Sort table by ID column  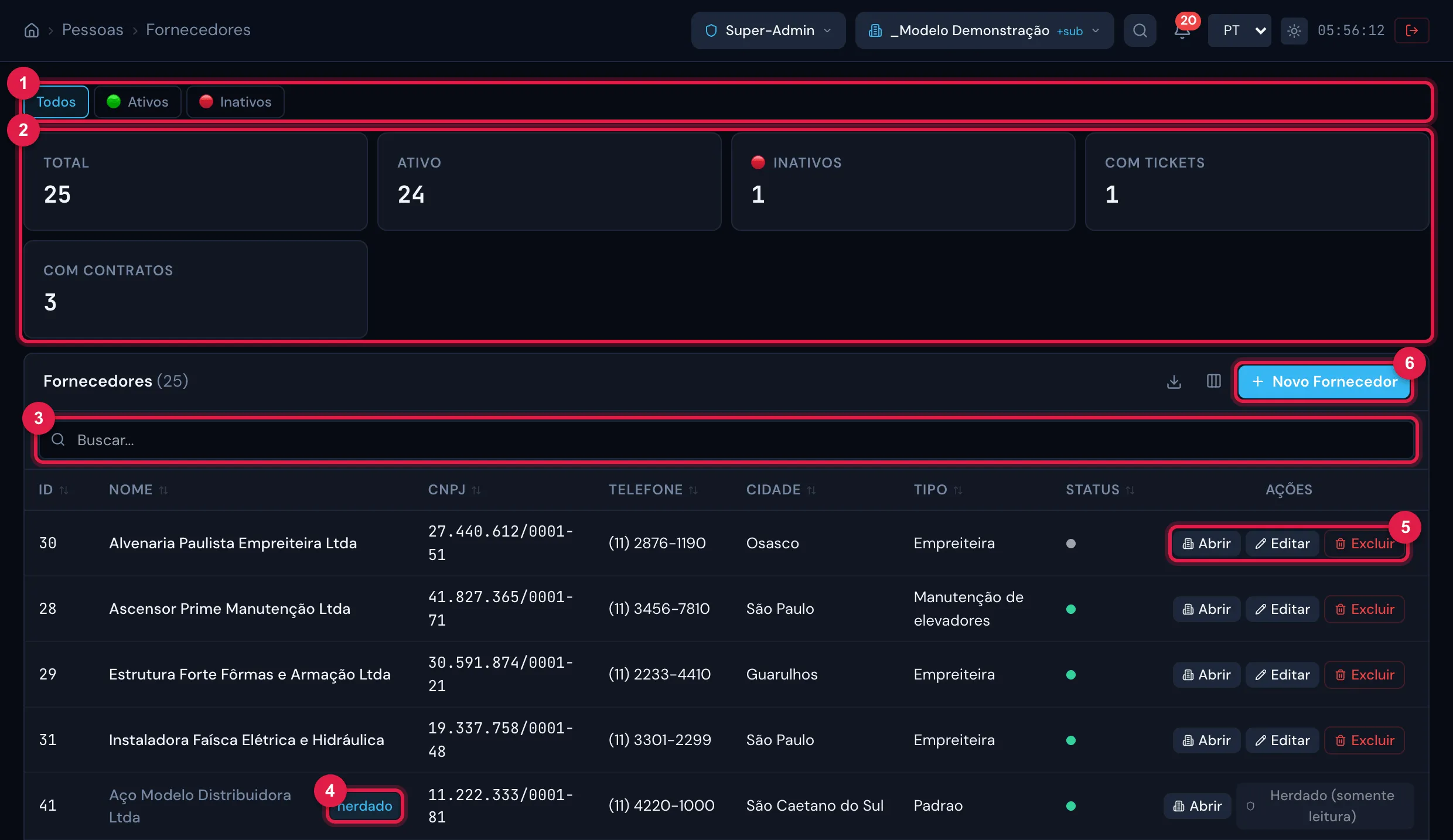tap(53, 490)
